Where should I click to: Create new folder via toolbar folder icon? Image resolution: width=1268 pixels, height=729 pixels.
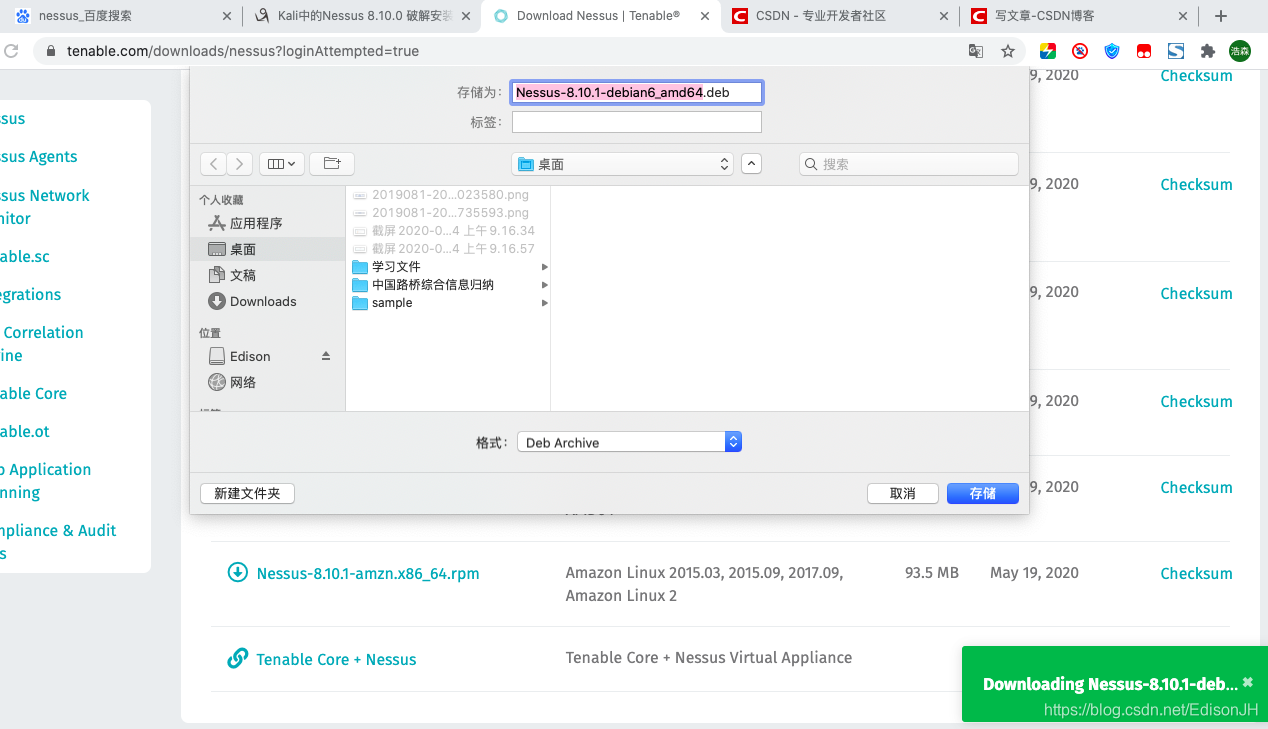point(332,164)
